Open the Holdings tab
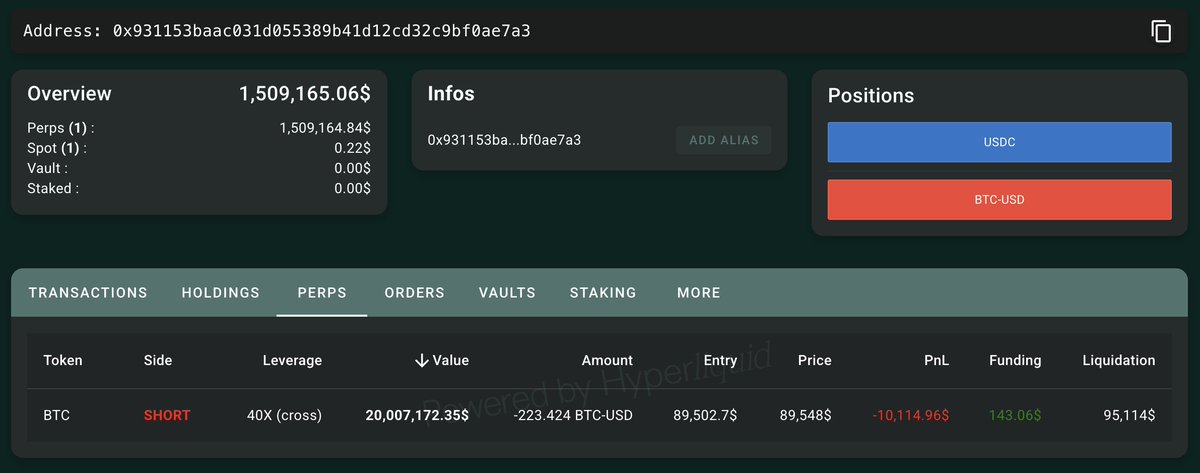The width and height of the screenshot is (1200, 473). [221, 293]
